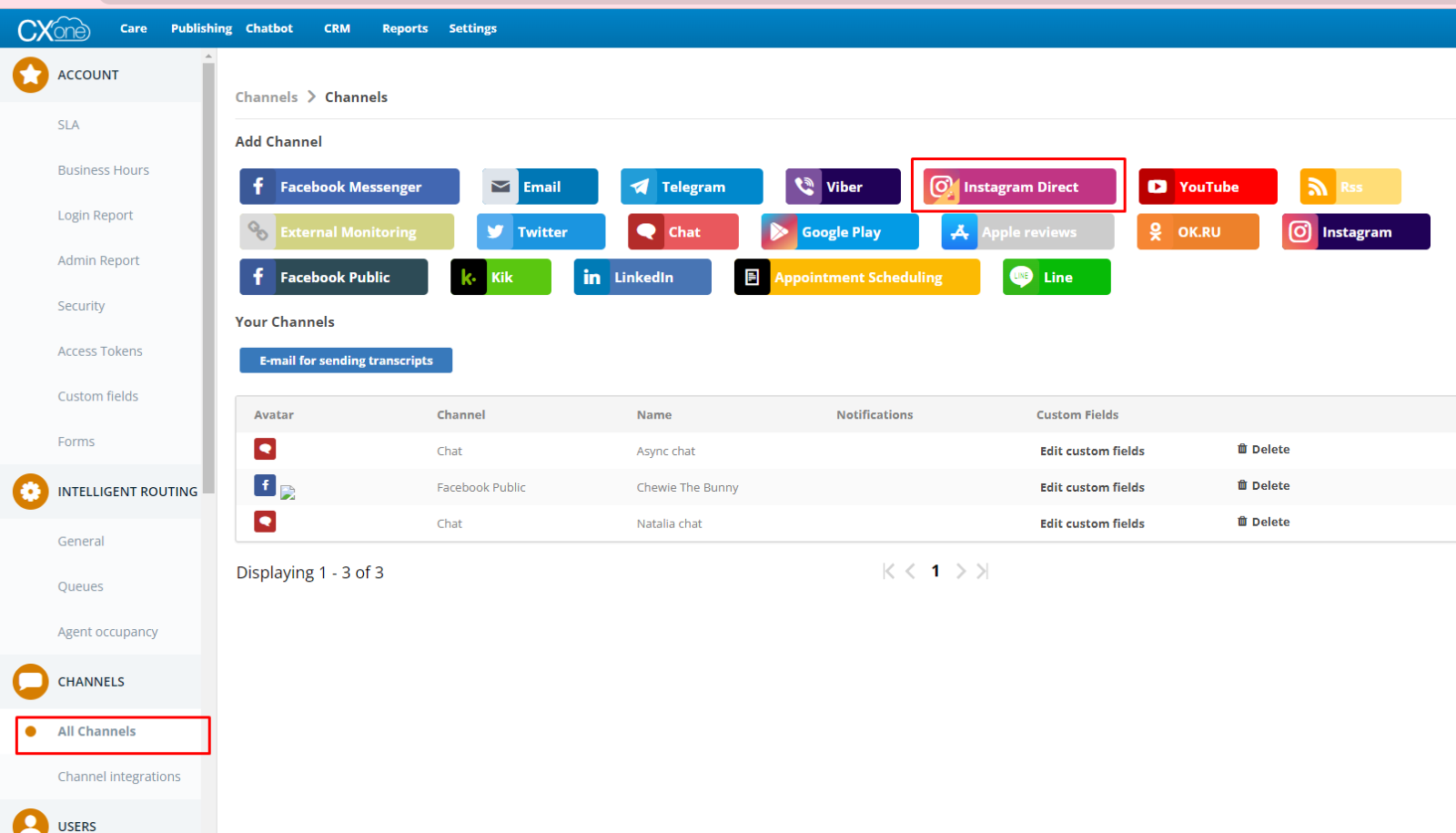Open the Chatbot menu

coord(269,28)
